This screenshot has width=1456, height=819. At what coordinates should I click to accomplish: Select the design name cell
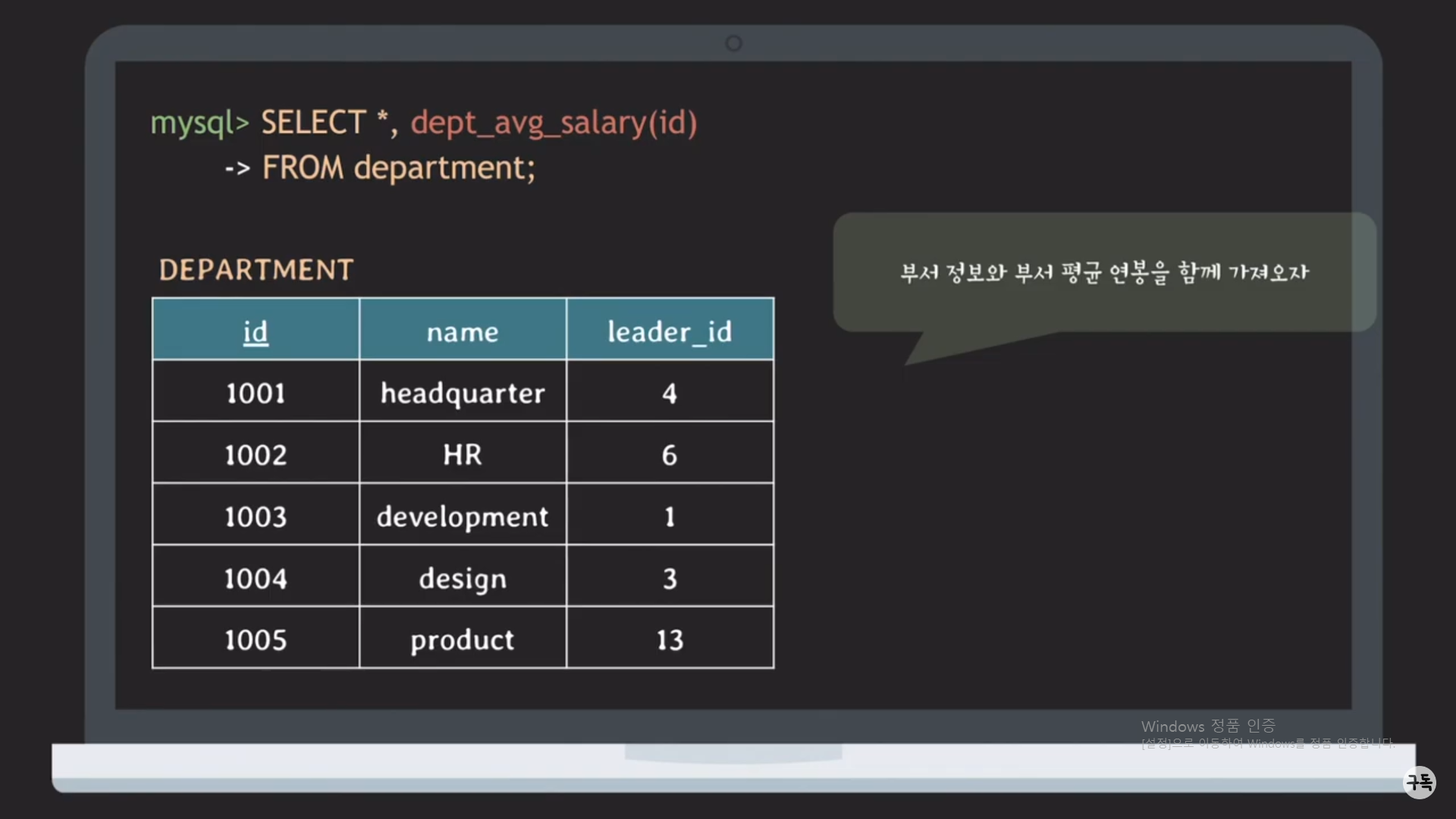pyautogui.click(x=462, y=579)
